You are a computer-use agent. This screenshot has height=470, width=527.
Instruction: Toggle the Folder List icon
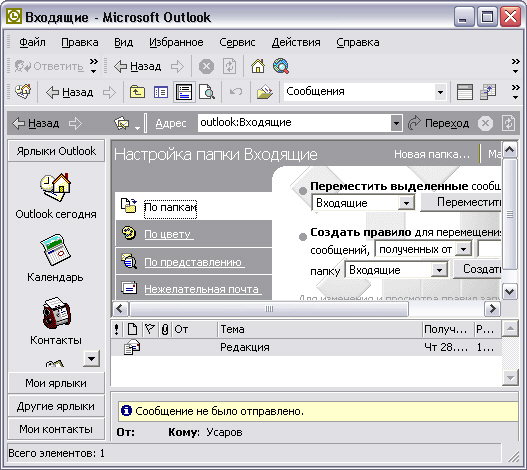coord(161,92)
